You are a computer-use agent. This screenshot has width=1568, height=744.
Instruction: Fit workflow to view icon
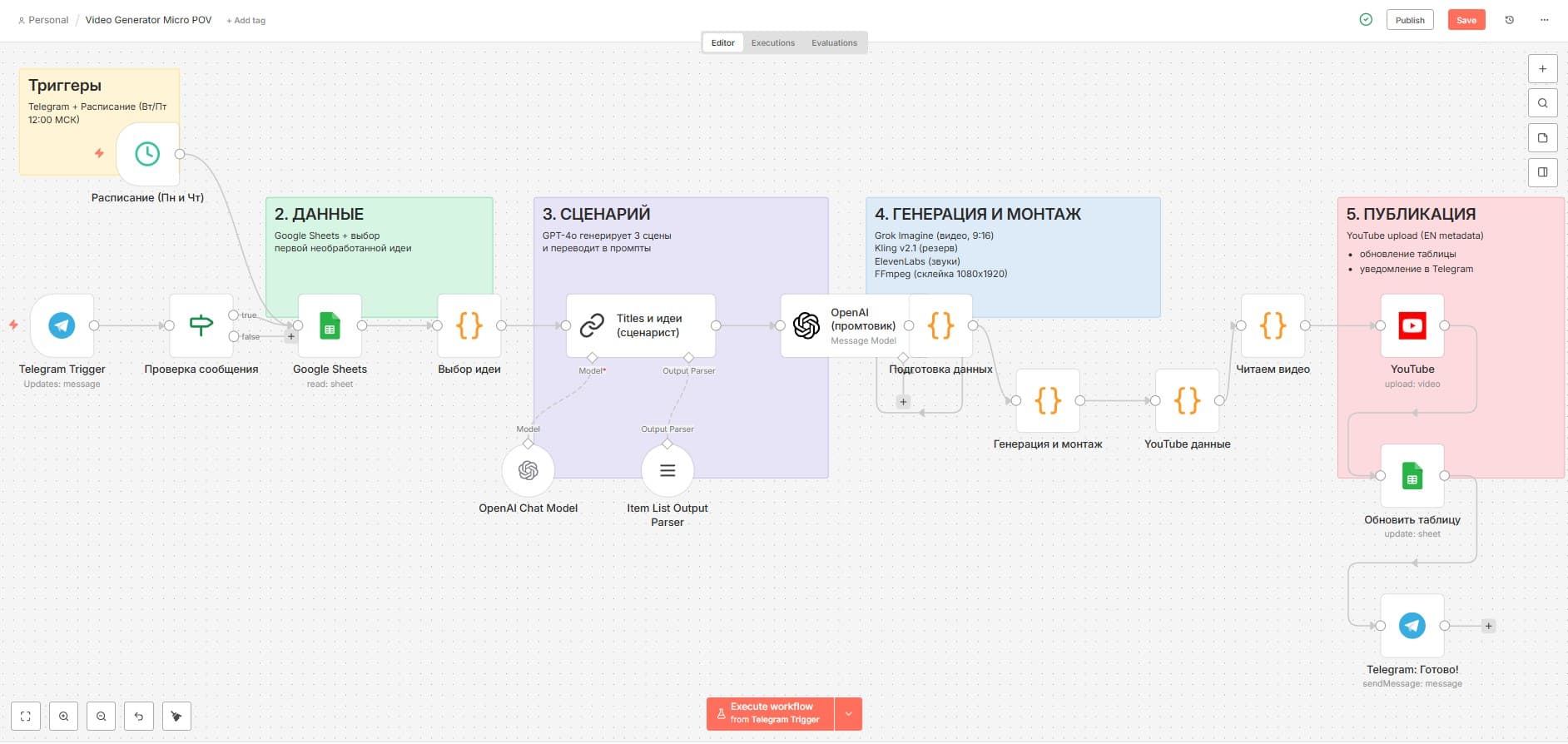pos(26,717)
